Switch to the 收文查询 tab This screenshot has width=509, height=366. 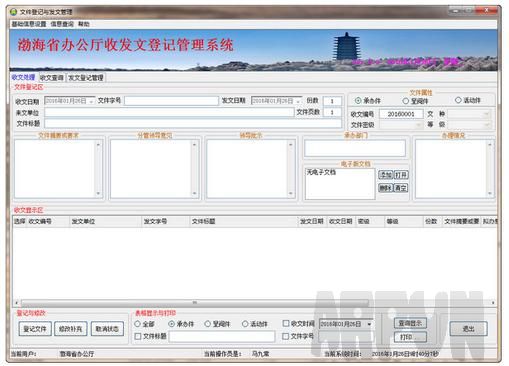click(x=52, y=78)
